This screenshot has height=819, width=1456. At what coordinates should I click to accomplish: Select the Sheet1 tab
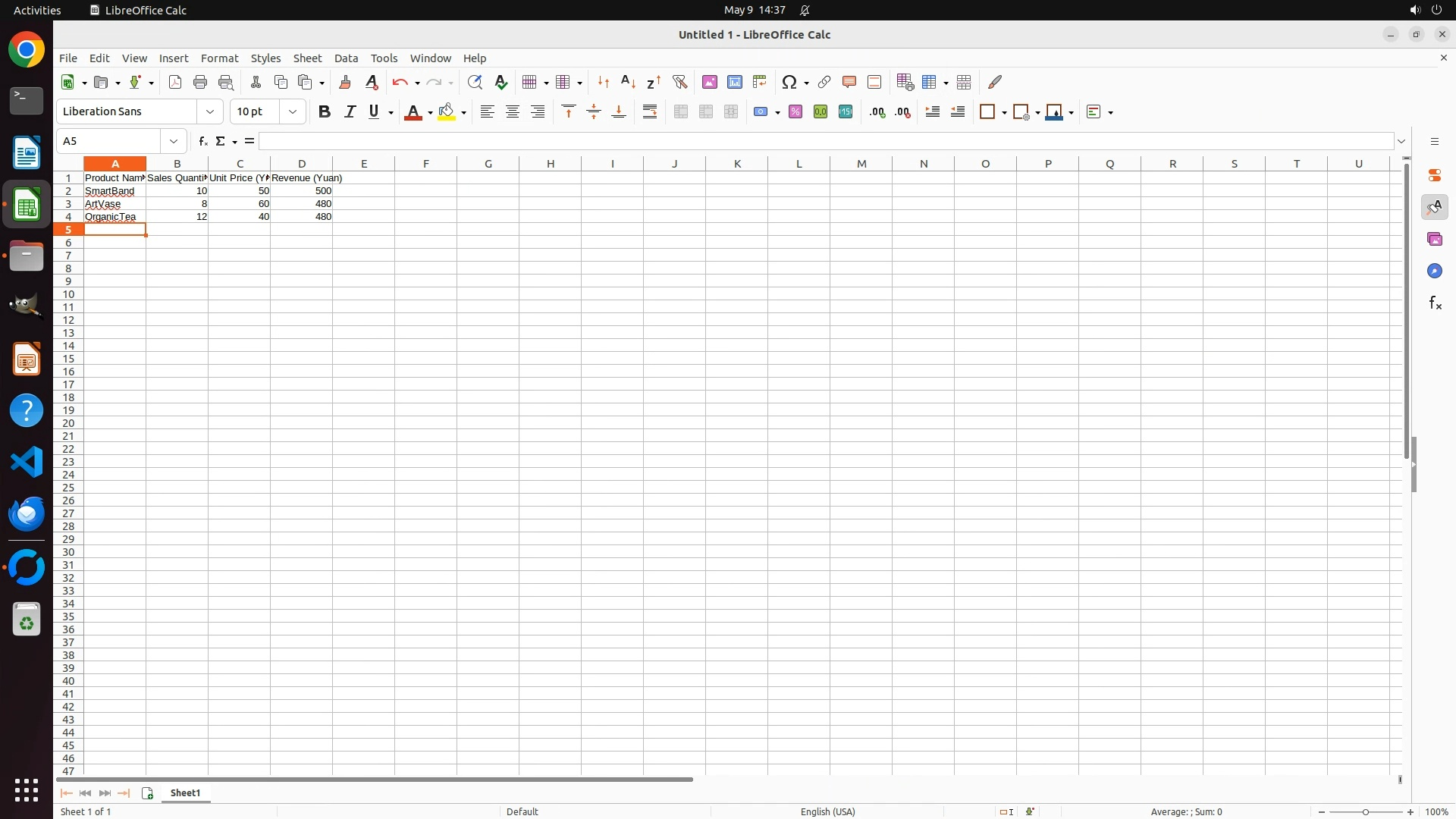pyautogui.click(x=185, y=792)
